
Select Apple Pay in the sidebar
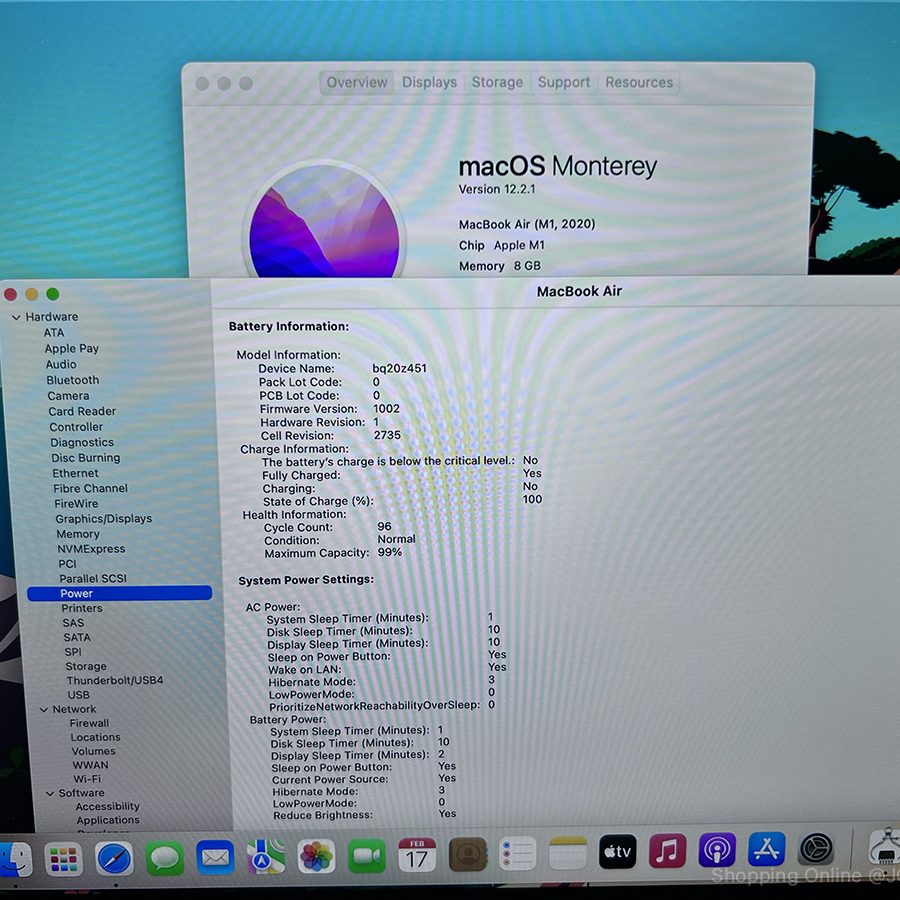pos(72,348)
